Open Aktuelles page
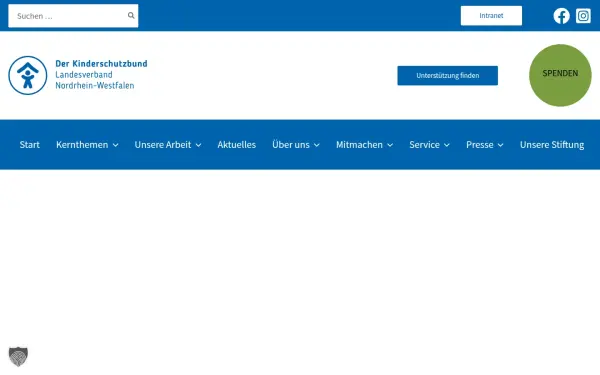This screenshot has height=375, width=600. tap(236, 145)
